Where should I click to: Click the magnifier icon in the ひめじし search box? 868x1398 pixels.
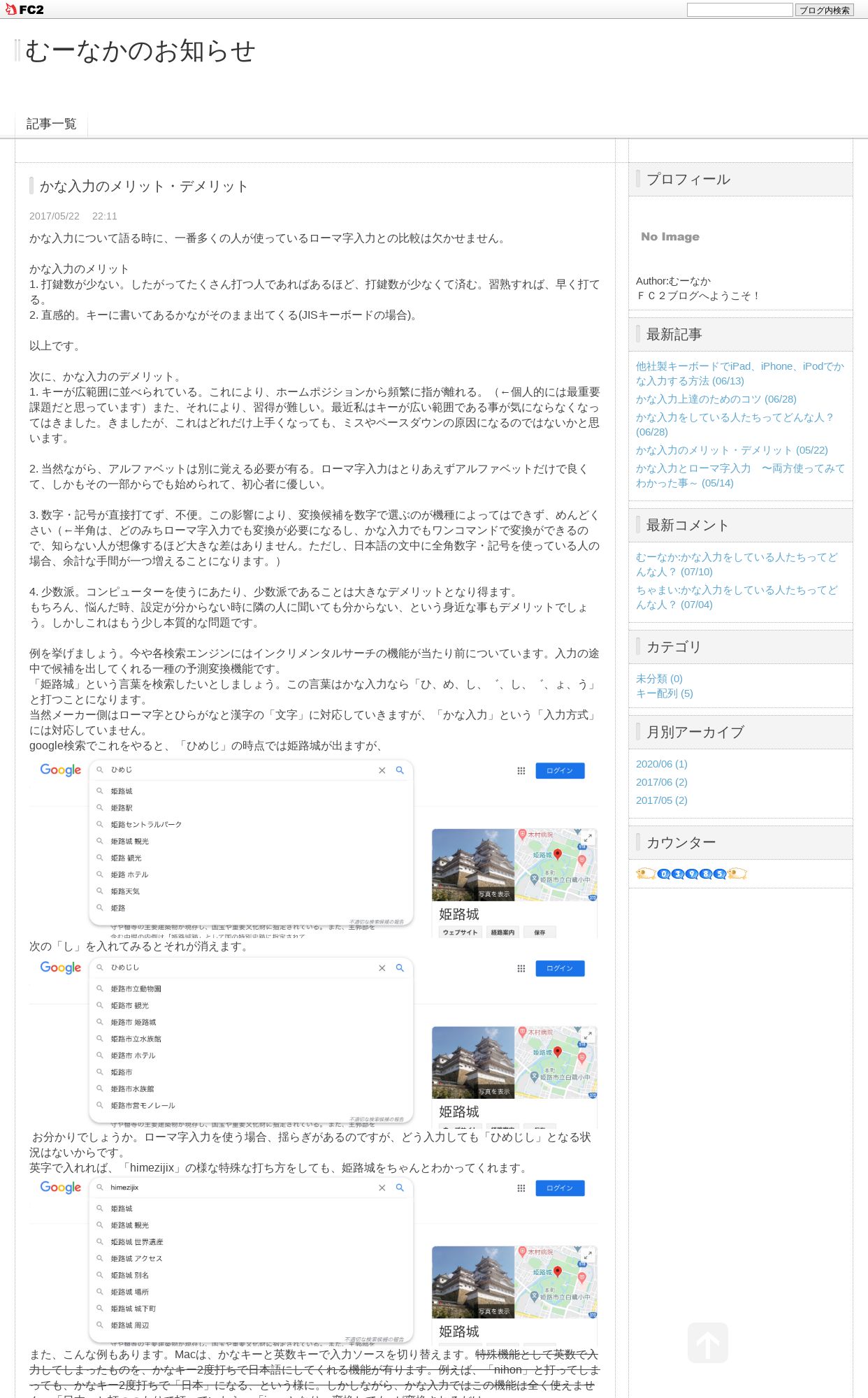(400, 968)
